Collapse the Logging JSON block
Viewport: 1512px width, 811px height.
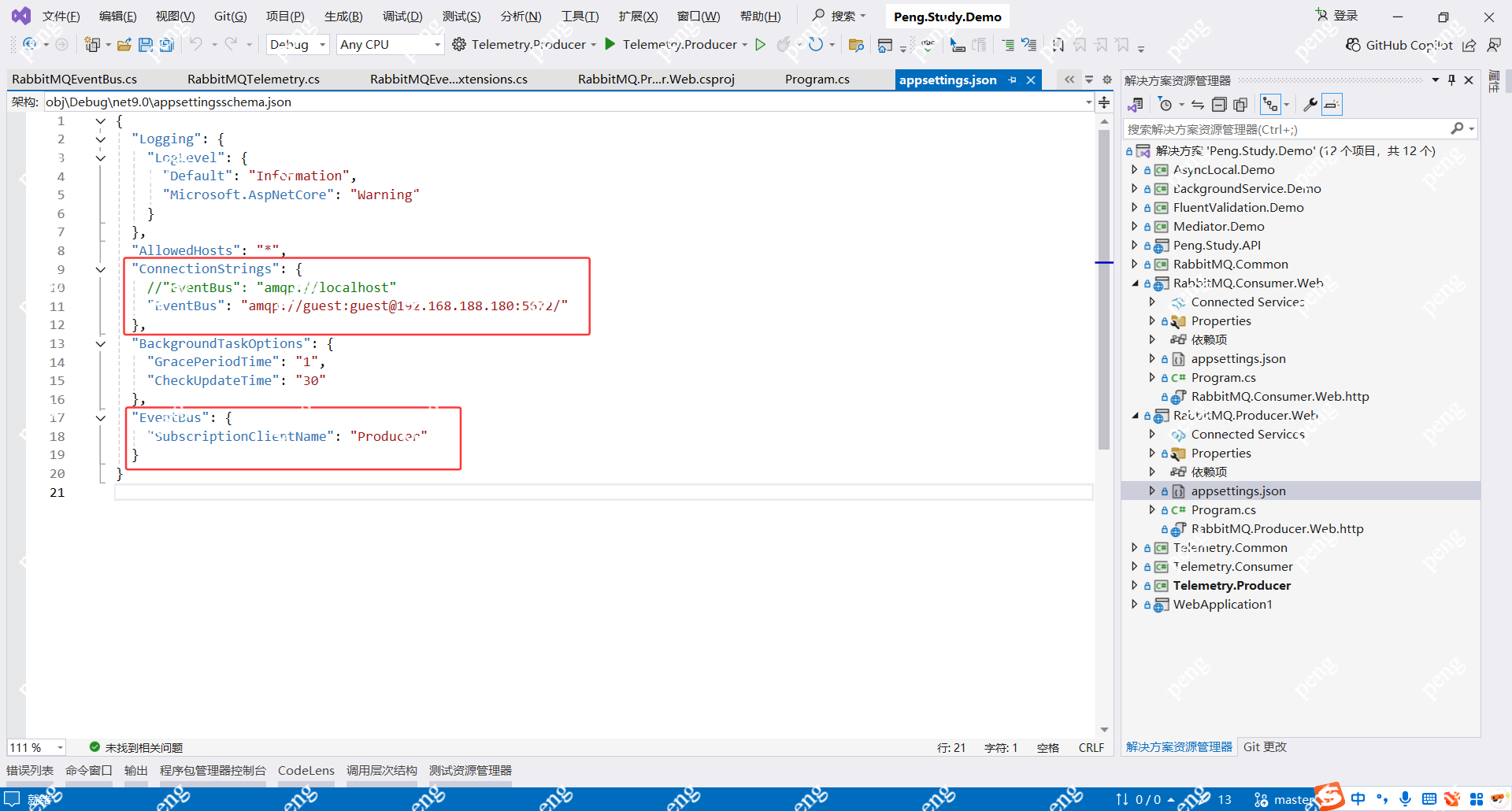click(x=101, y=139)
